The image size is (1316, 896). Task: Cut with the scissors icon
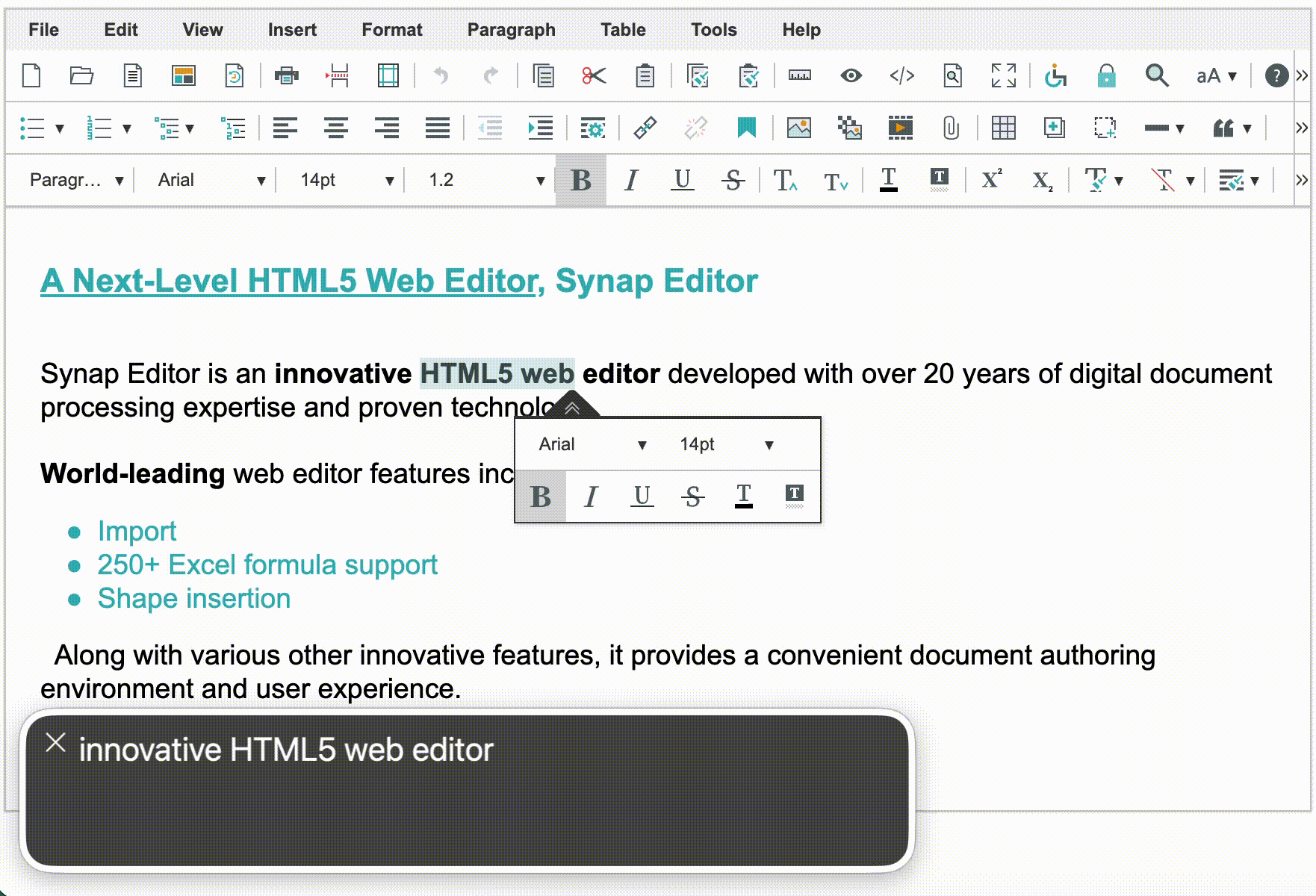[594, 75]
